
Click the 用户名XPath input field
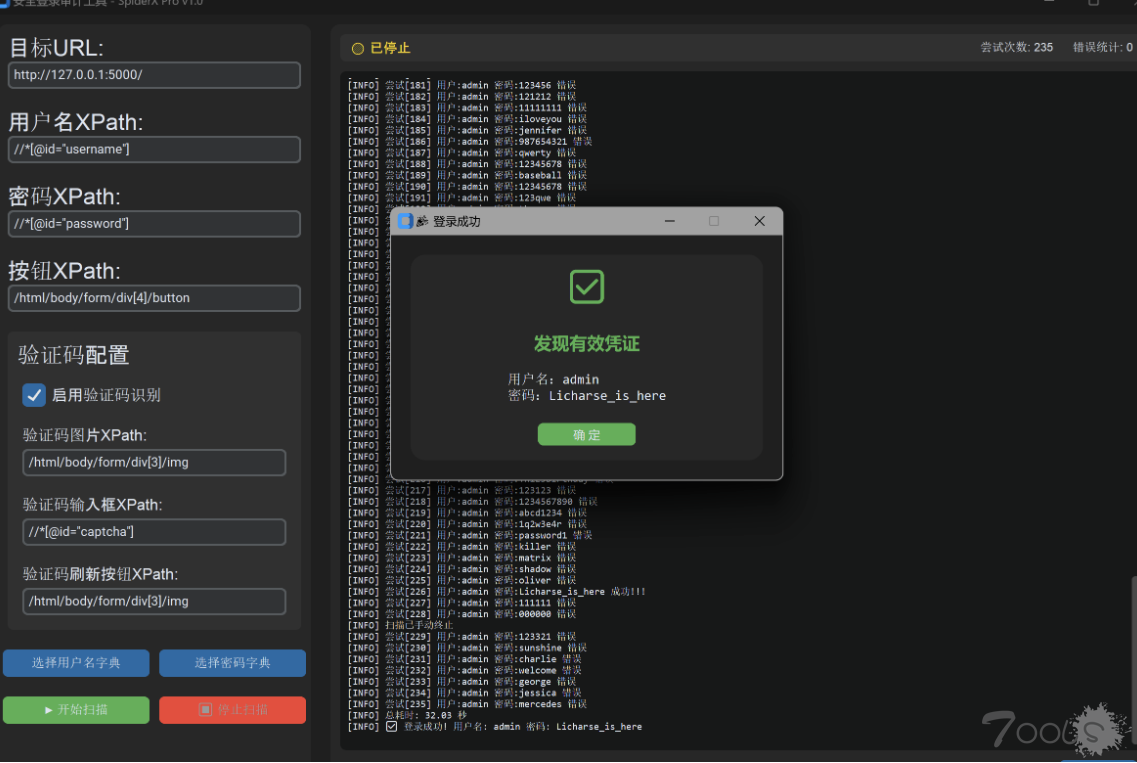[154, 149]
